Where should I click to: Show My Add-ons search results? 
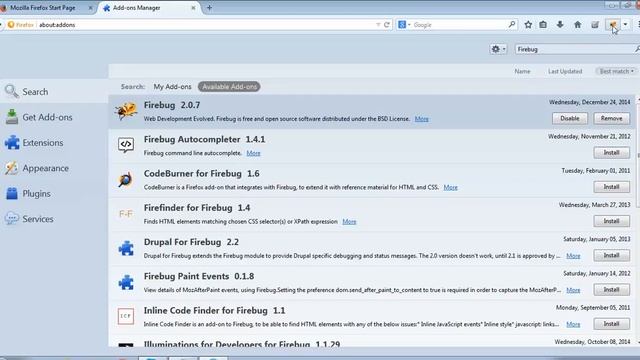pos(172,87)
